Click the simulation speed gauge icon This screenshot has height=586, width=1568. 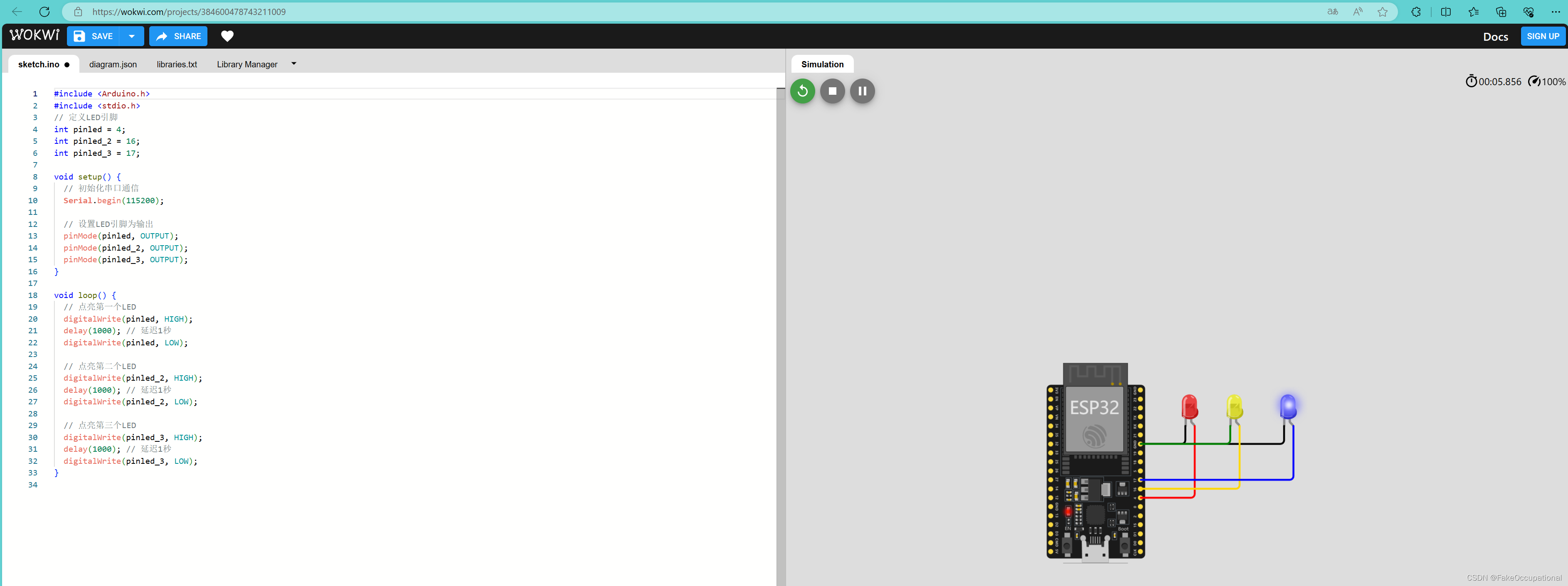pyautogui.click(x=1534, y=81)
